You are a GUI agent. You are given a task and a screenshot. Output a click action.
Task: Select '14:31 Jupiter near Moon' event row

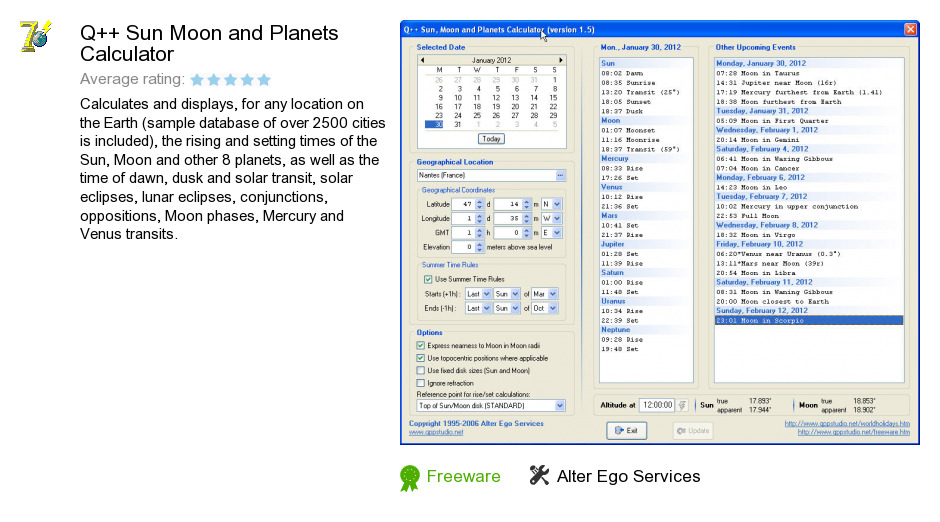tap(776, 83)
